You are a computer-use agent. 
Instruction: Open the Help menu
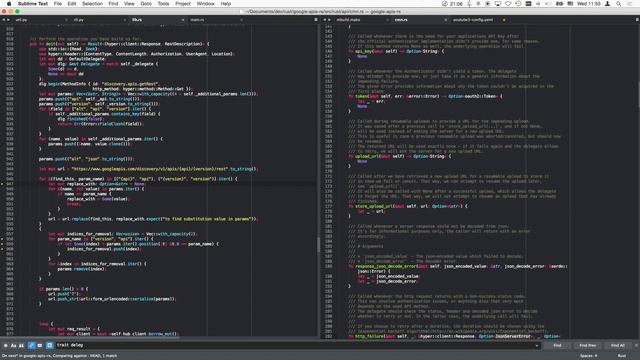click(226, 4)
